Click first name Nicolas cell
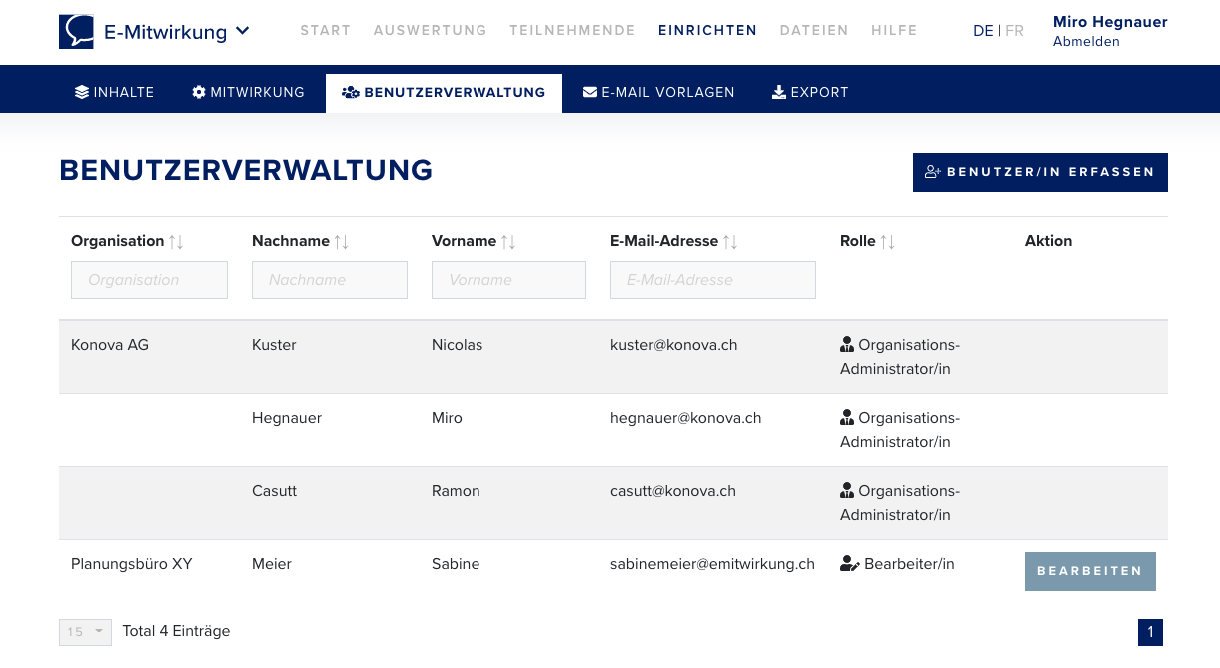 pyautogui.click(x=457, y=345)
